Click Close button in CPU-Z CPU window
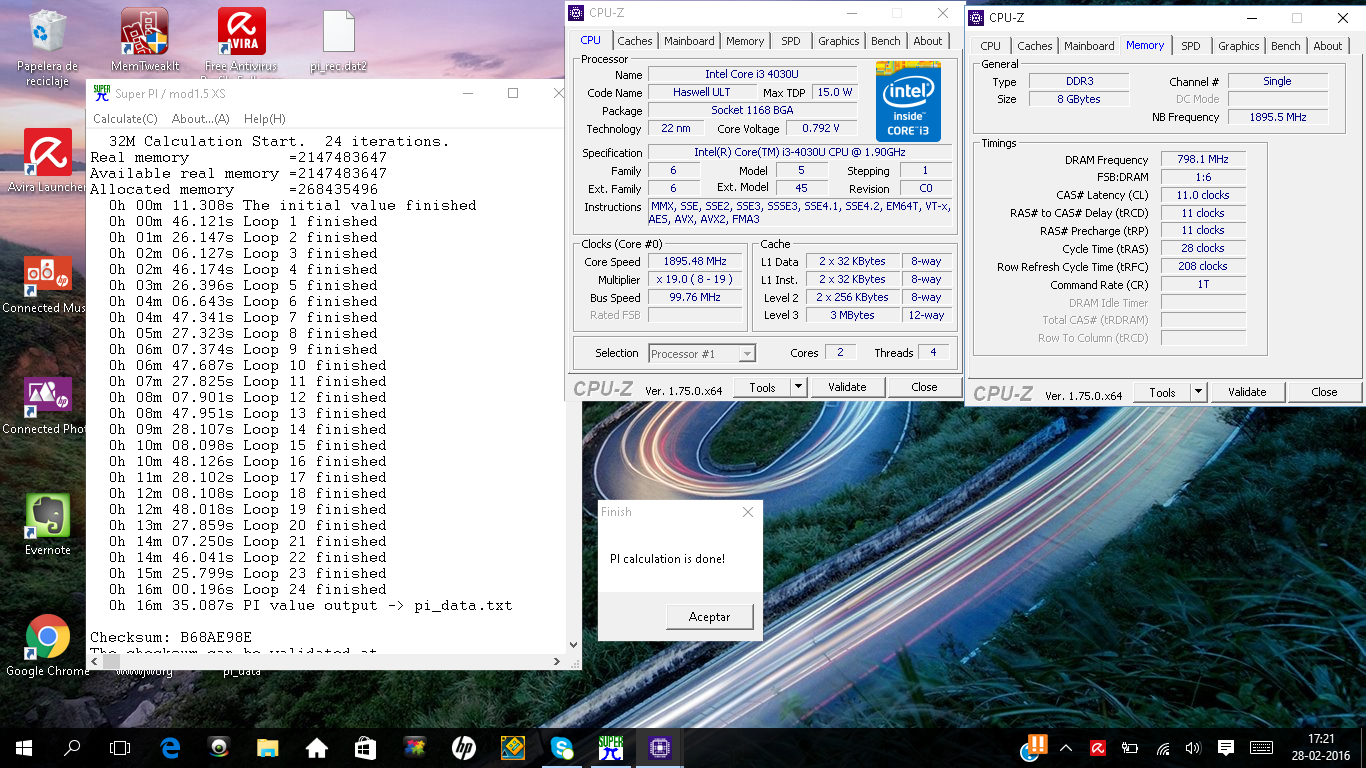1366x768 pixels. (924, 387)
